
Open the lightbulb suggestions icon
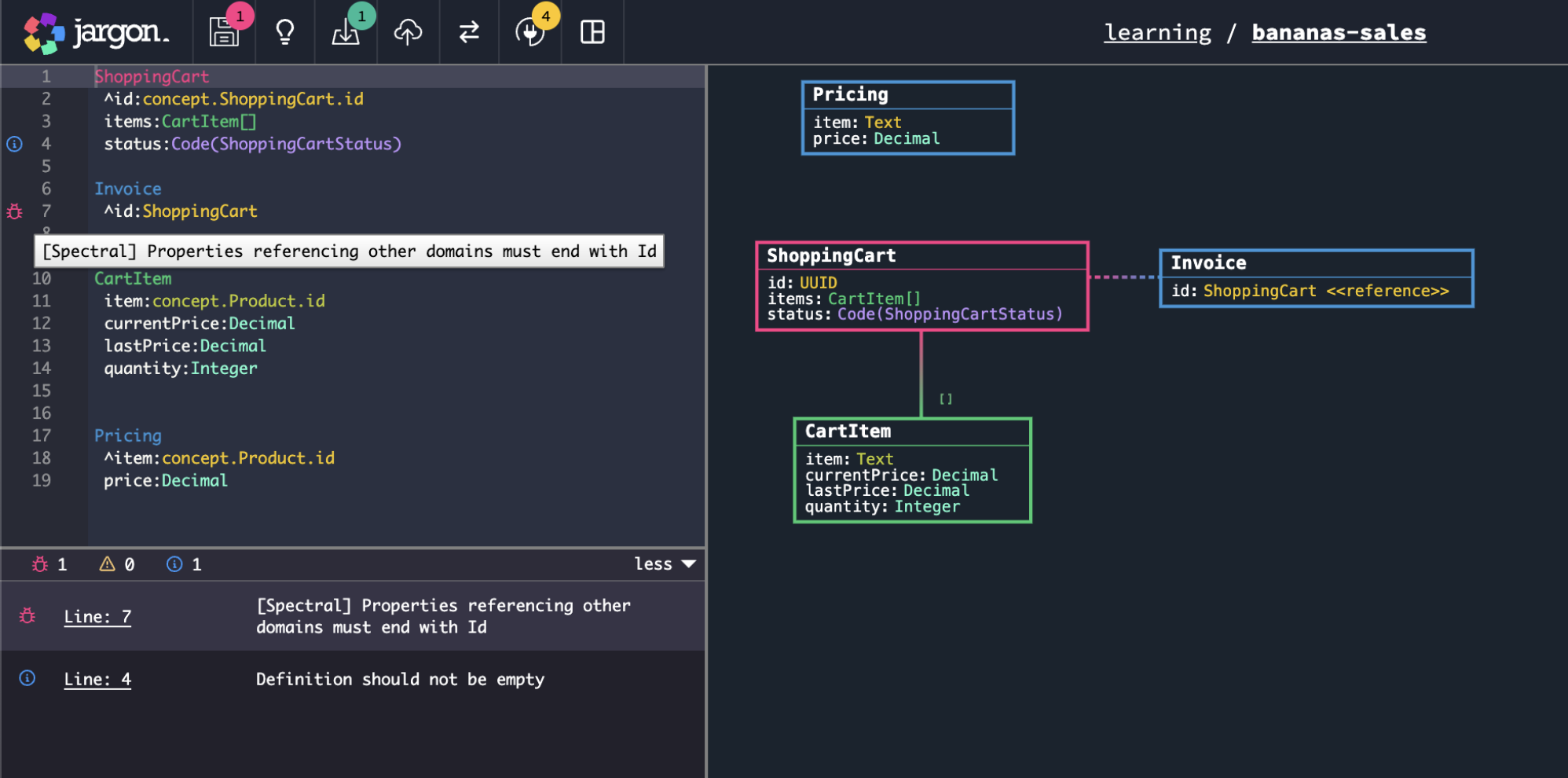click(284, 32)
